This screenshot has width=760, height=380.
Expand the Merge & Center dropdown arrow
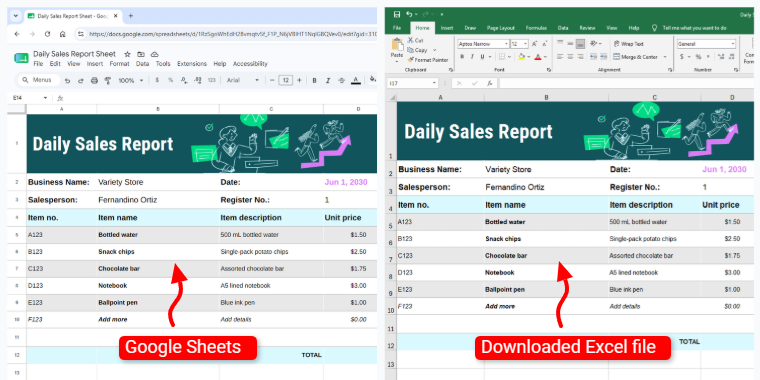(665, 57)
